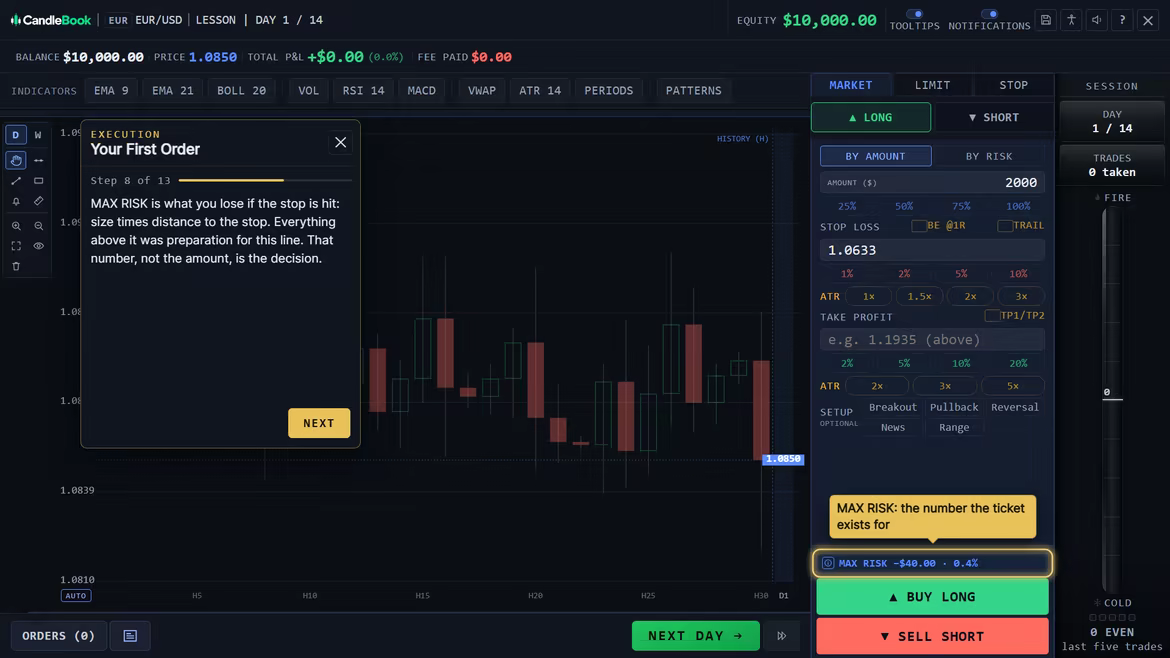Toggle the PATTERNS overlay
This screenshot has width=1170, height=658.
693,90
